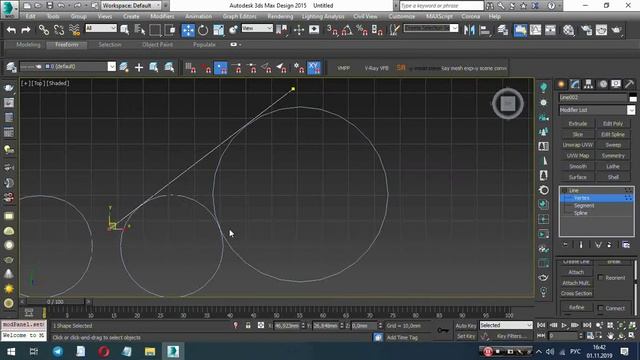Click the ViewCube top face
The height and width of the screenshot is (360, 640).
508,103
